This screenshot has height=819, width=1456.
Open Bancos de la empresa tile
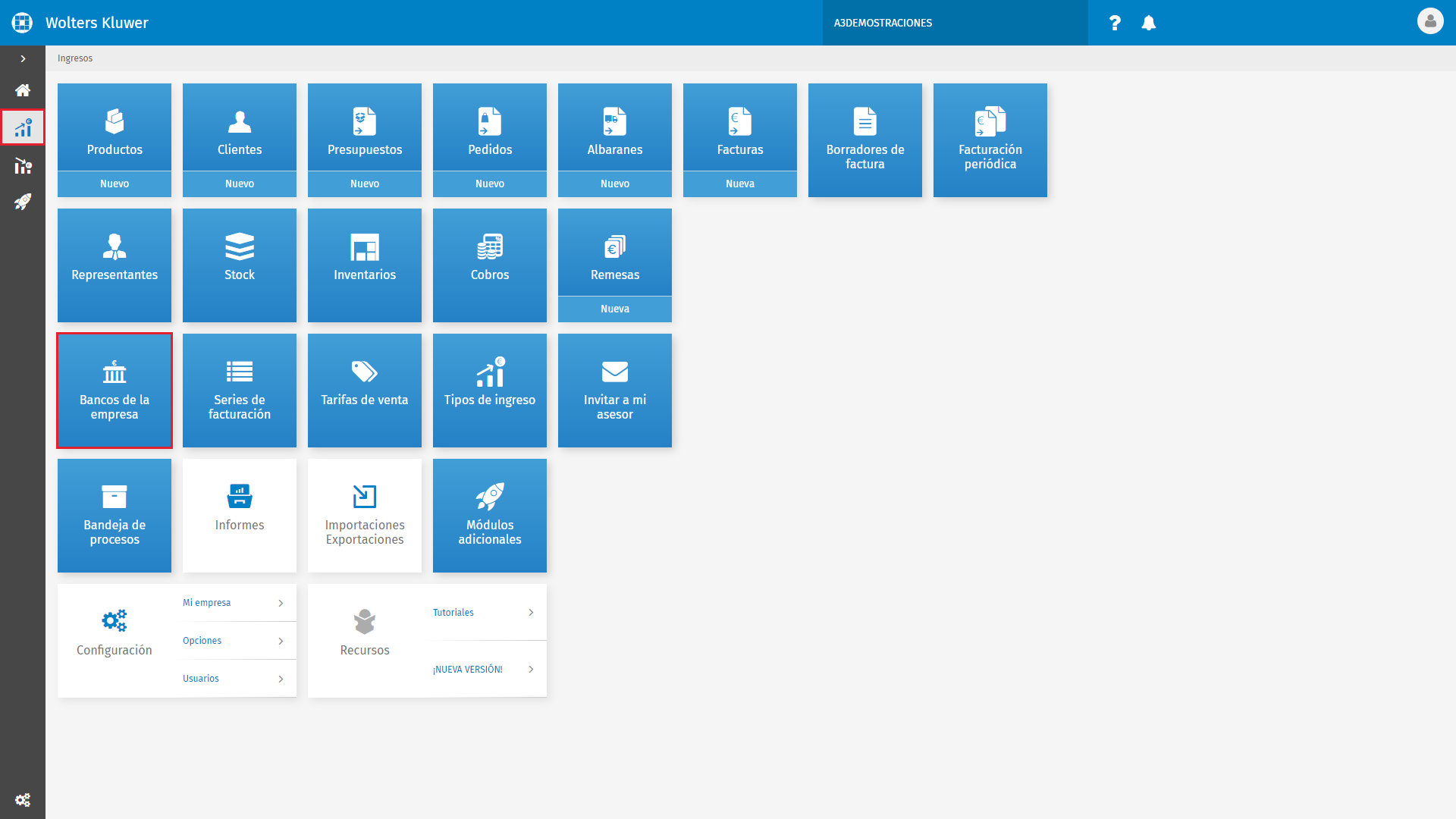115,391
